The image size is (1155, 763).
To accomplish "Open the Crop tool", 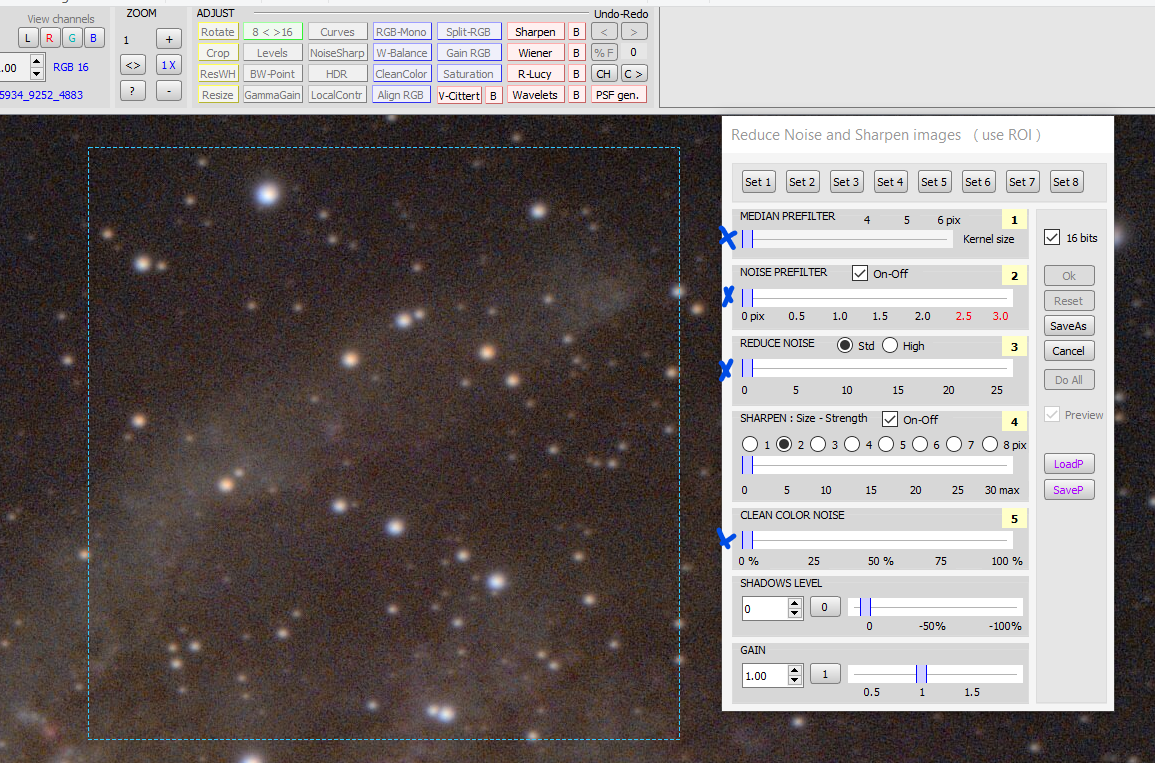I will pyautogui.click(x=218, y=53).
